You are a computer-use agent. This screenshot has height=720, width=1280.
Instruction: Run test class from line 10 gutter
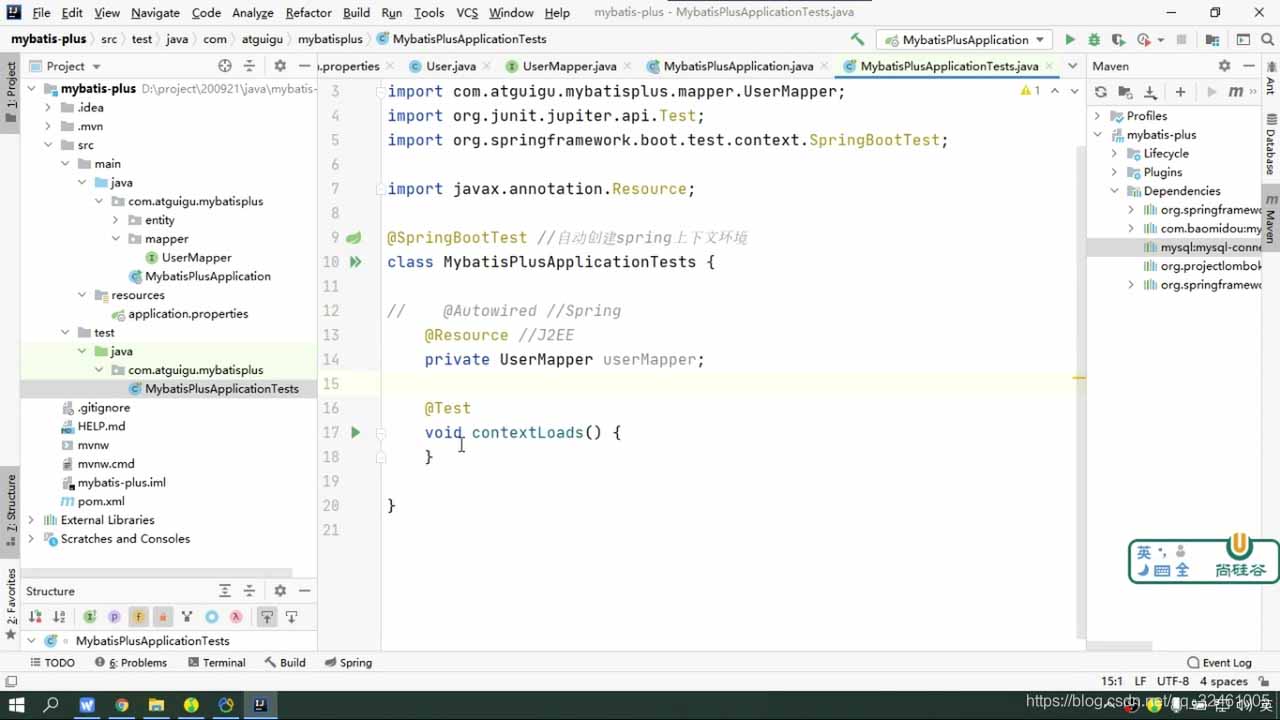(355, 262)
